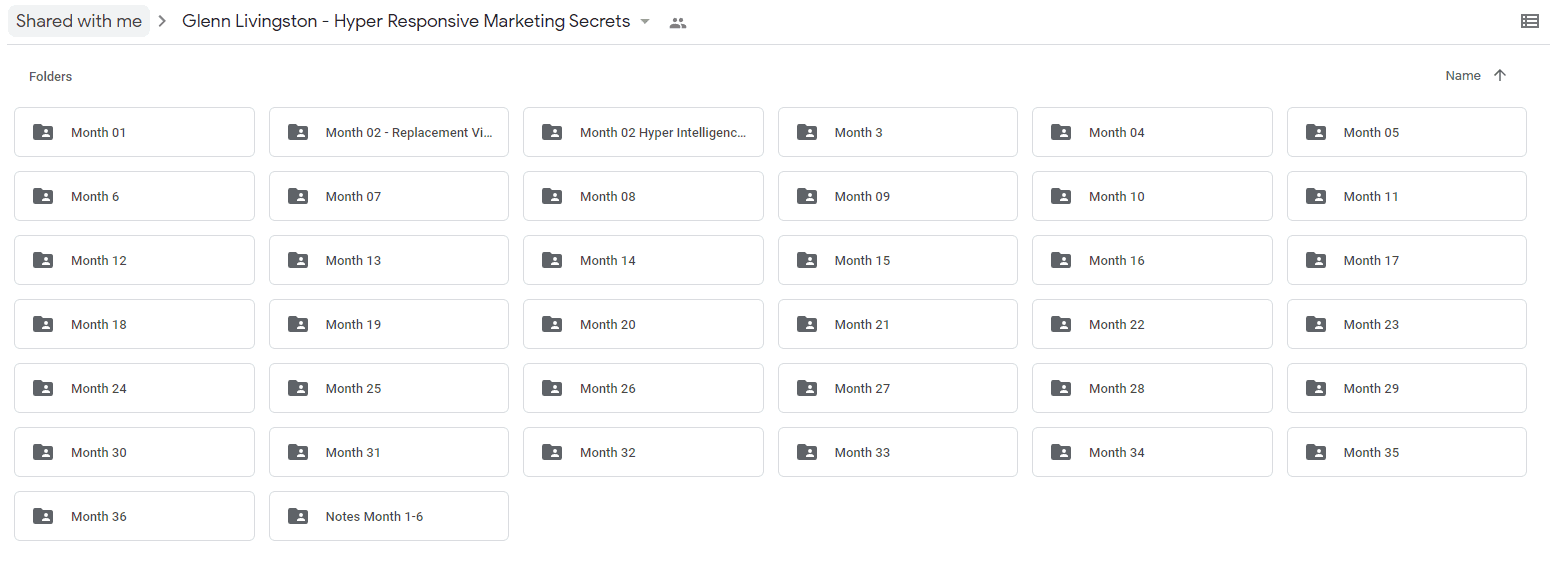Click the folder icon of Notes Month 1-6
The image size is (1550, 563).
tap(298, 516)
